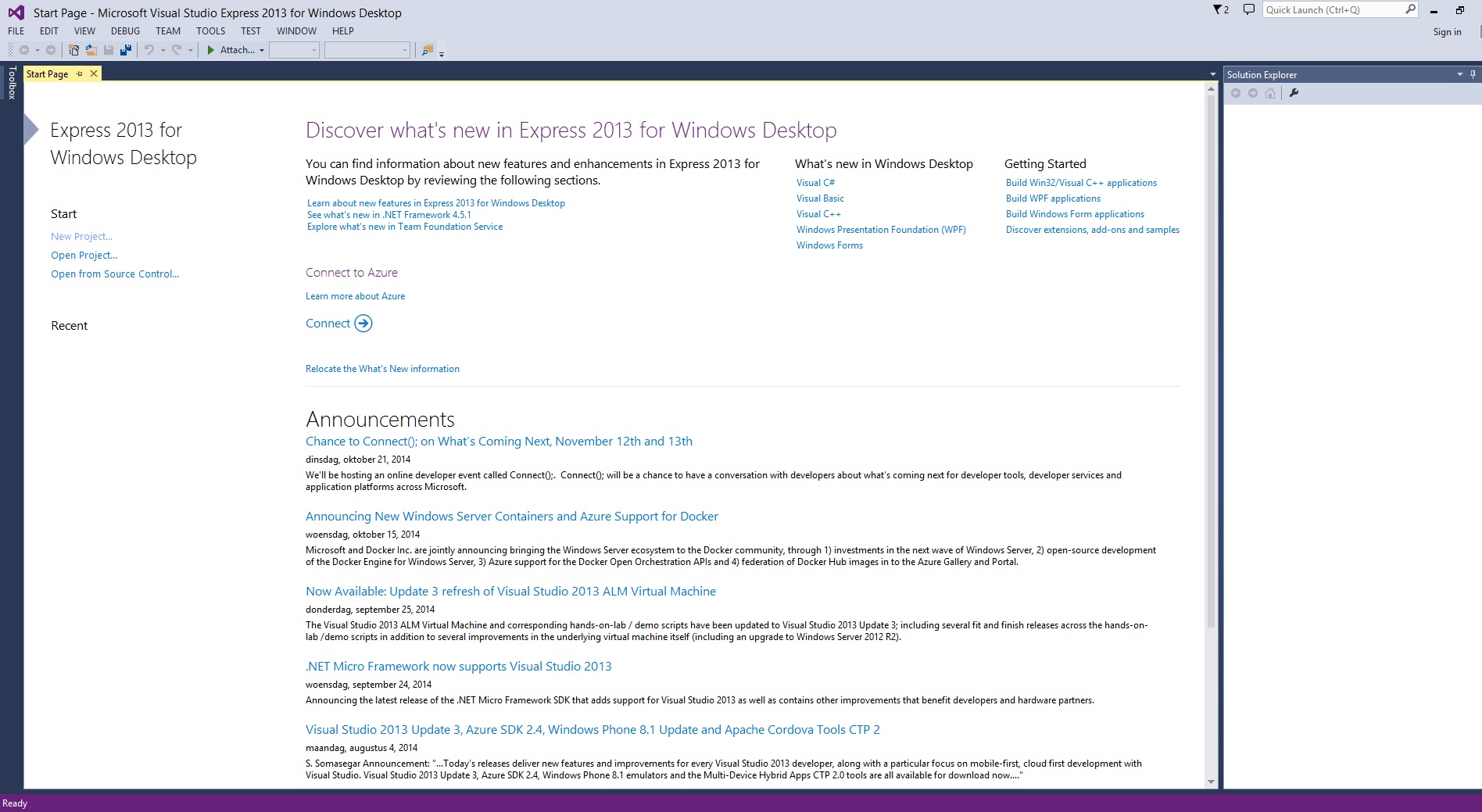Viewport: 1482px width, 812px height.
Task: Open the Windows Forms link
Action: pos(829,245)
